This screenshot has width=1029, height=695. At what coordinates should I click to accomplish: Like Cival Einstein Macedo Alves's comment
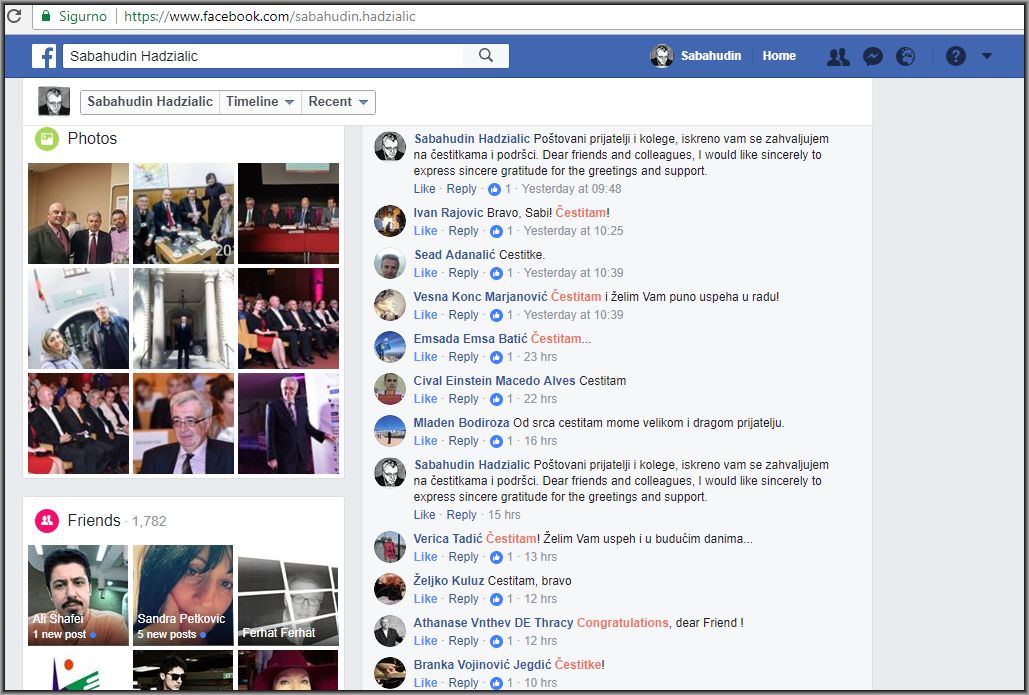coord(425,399)
